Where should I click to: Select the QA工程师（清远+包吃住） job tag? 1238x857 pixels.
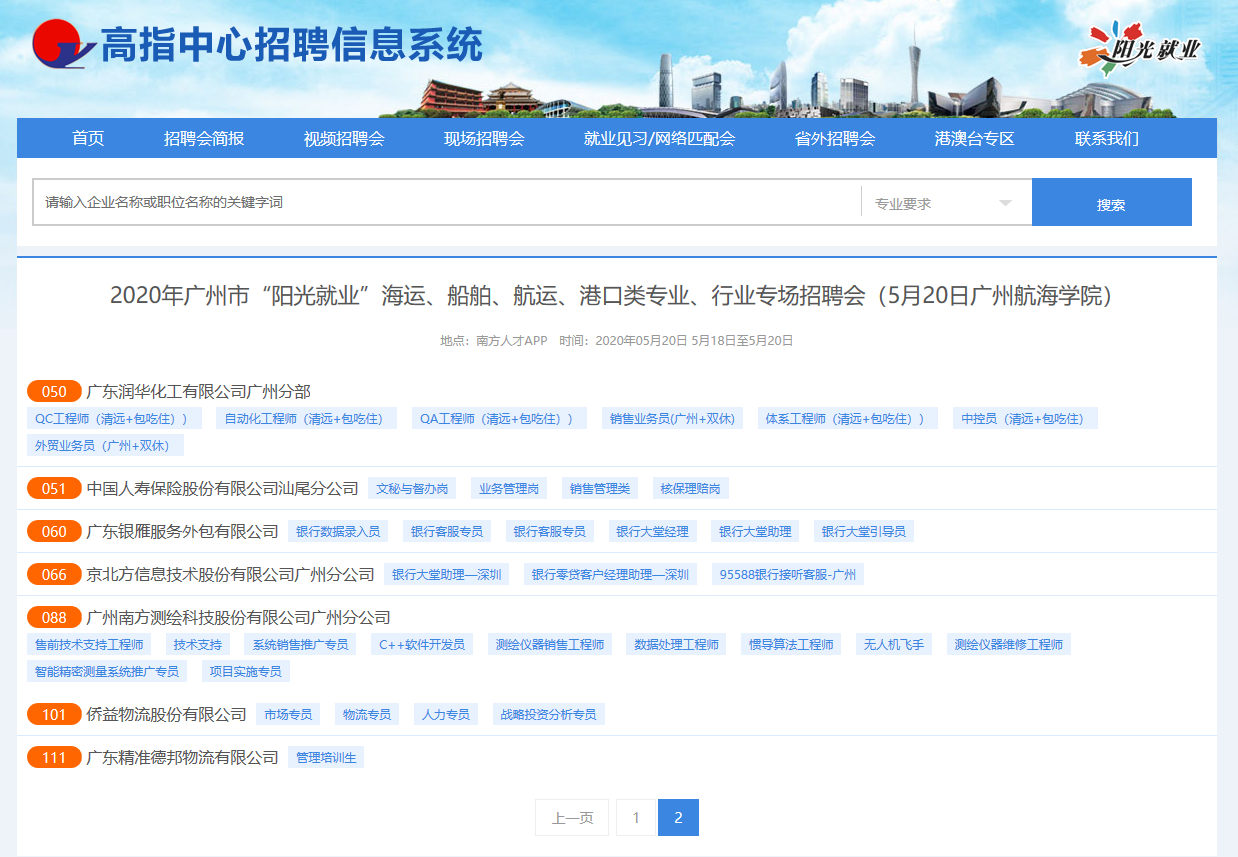[x=499, y=418]
